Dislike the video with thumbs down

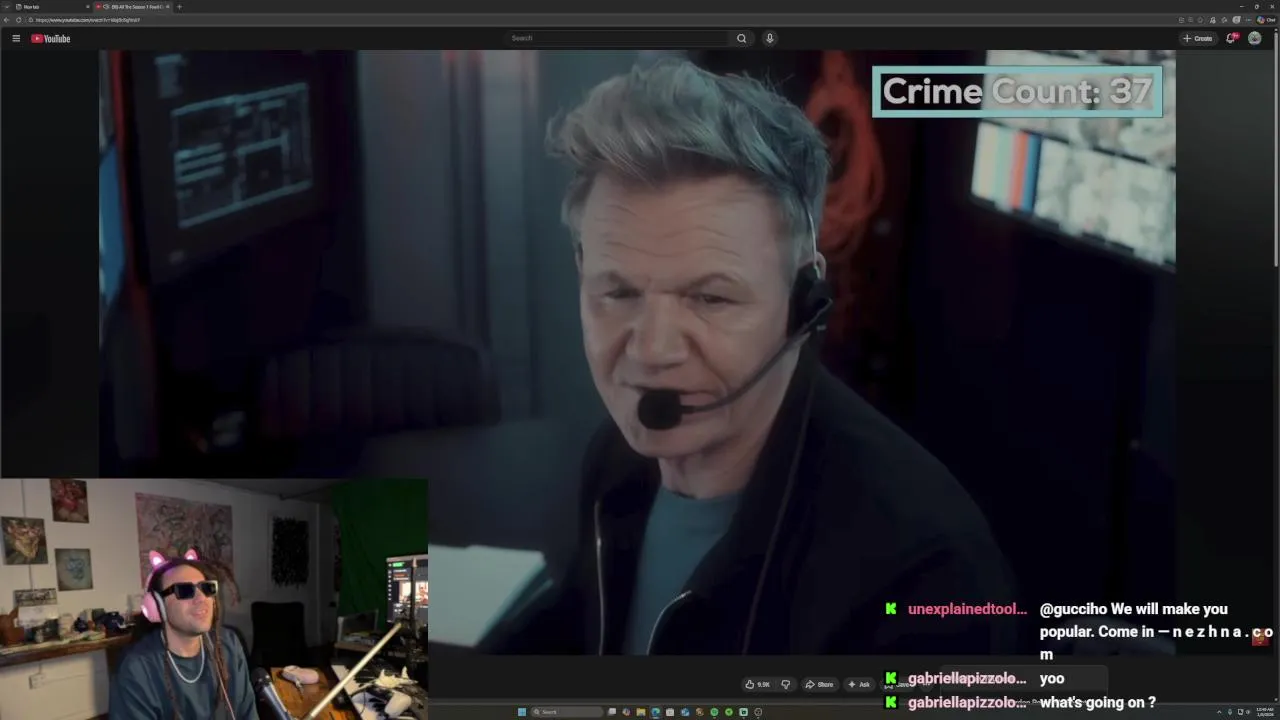[785, 684]
